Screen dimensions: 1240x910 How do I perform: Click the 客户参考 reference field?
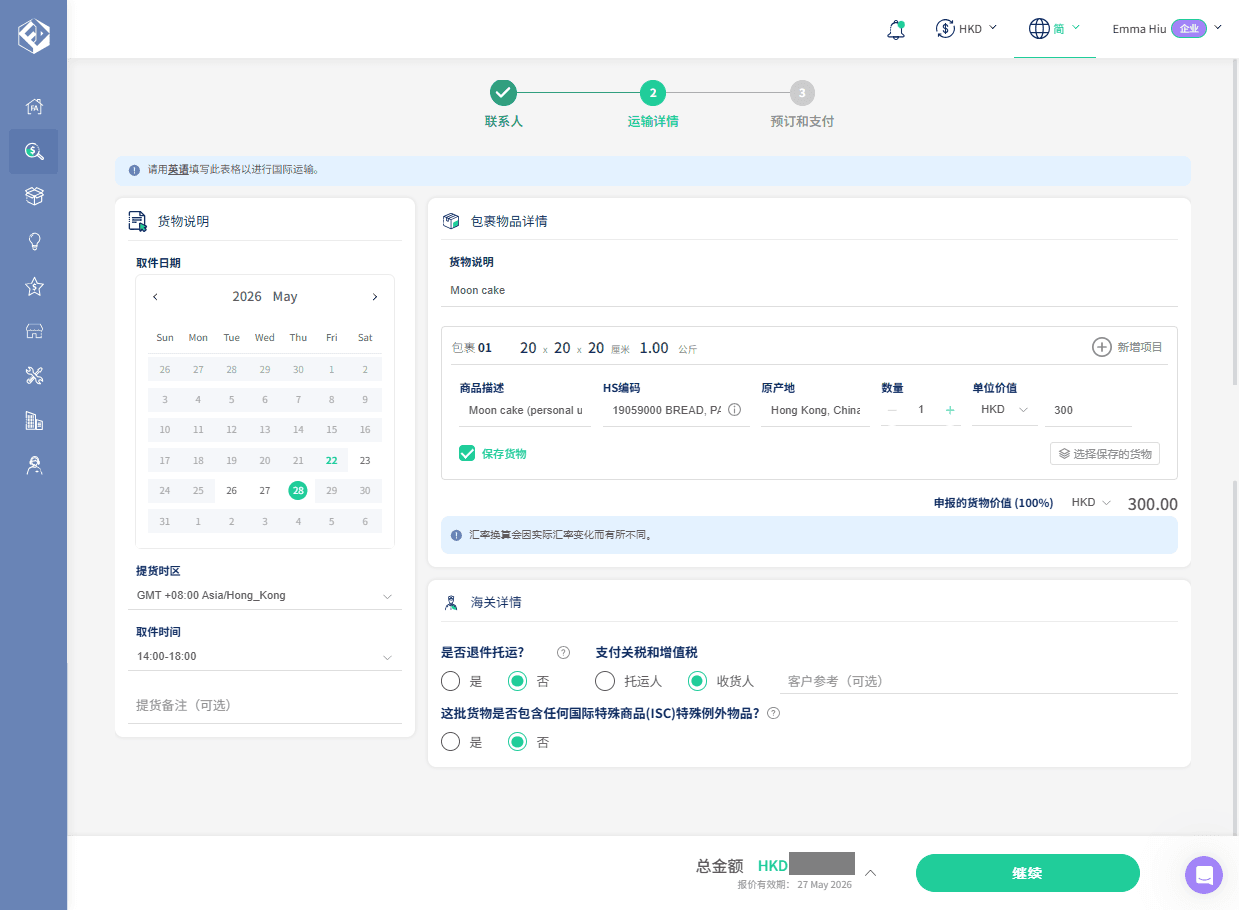(x=978, y=681)
